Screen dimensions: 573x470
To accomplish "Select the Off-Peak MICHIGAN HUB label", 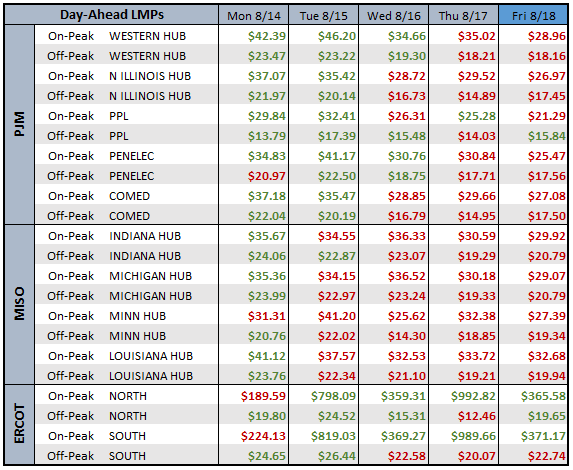I will 119,296.
